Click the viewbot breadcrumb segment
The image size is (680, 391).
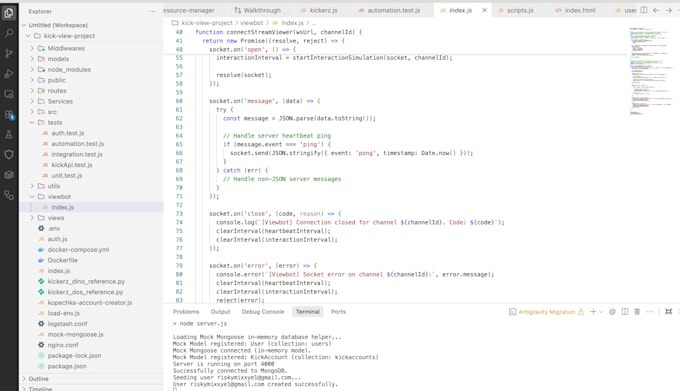pos(252,23)
